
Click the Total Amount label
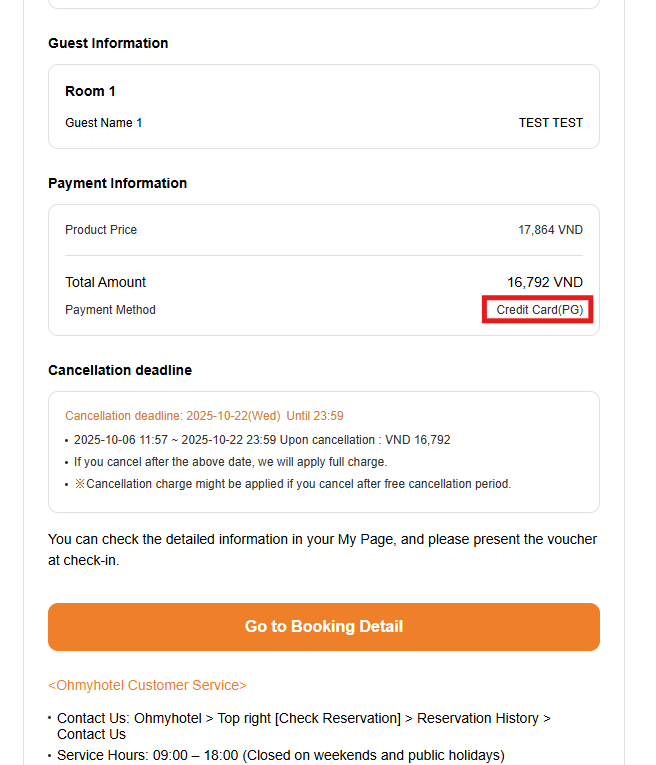click(105, 282)
